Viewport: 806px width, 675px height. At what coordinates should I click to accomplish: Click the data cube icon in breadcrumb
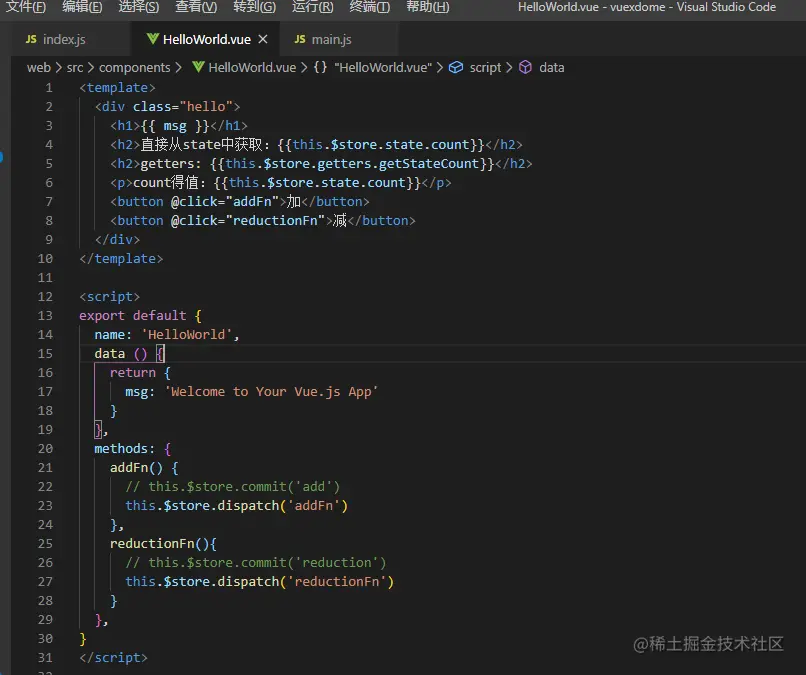point(525,67)
